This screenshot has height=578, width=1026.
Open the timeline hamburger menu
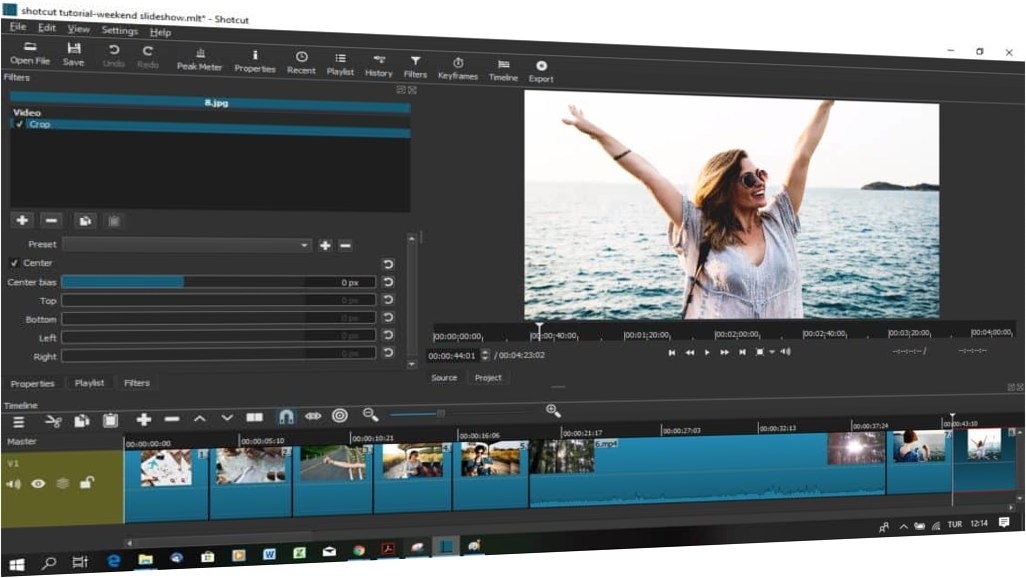pyautogui.click(x=18, y=422)
